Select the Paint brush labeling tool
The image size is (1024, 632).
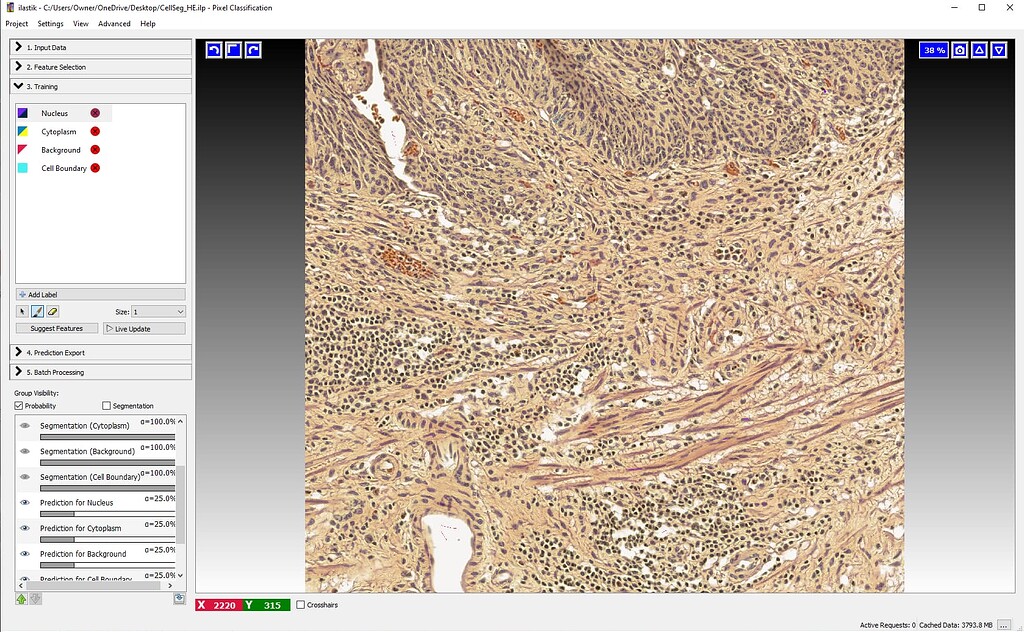pyautogui.click(x=36, y=311)
